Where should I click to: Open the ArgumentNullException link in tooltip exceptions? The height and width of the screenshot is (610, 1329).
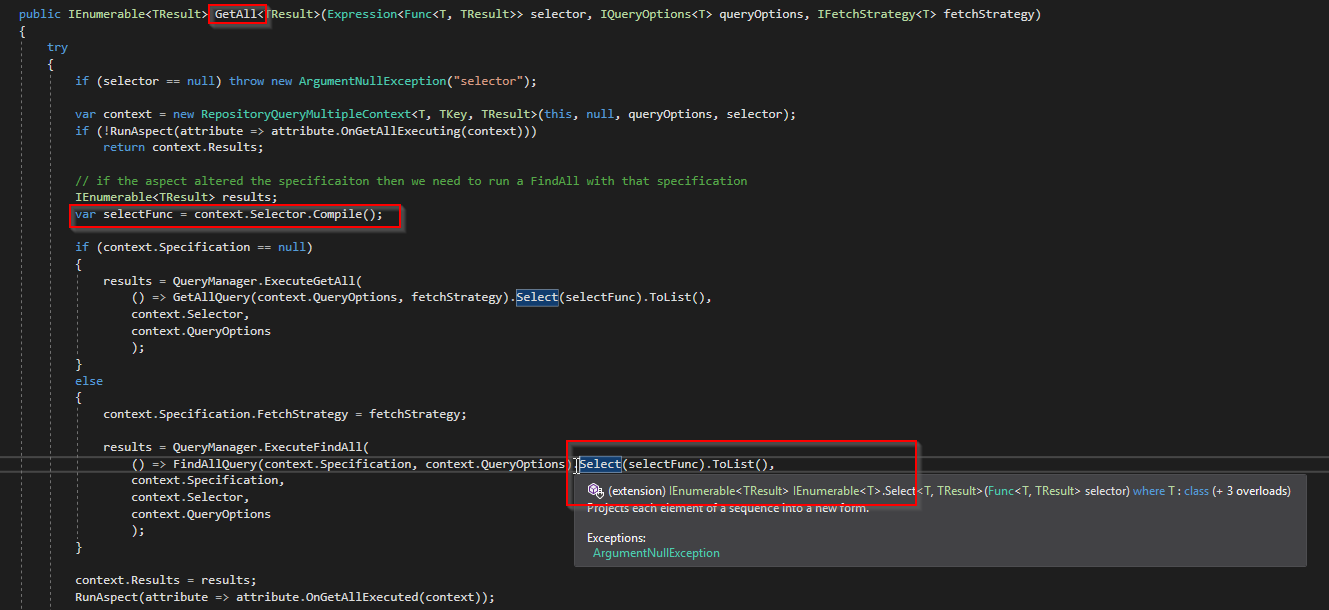pyautogui.click(x=656, y=553)
